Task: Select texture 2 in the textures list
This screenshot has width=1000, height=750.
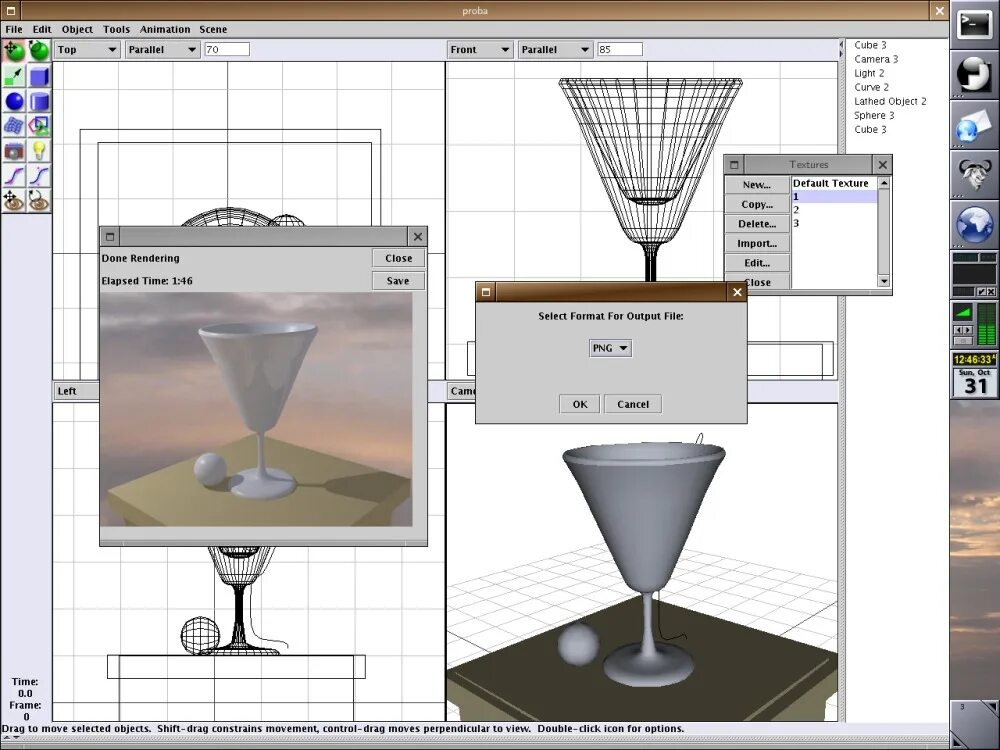Action: click(835, 210)
